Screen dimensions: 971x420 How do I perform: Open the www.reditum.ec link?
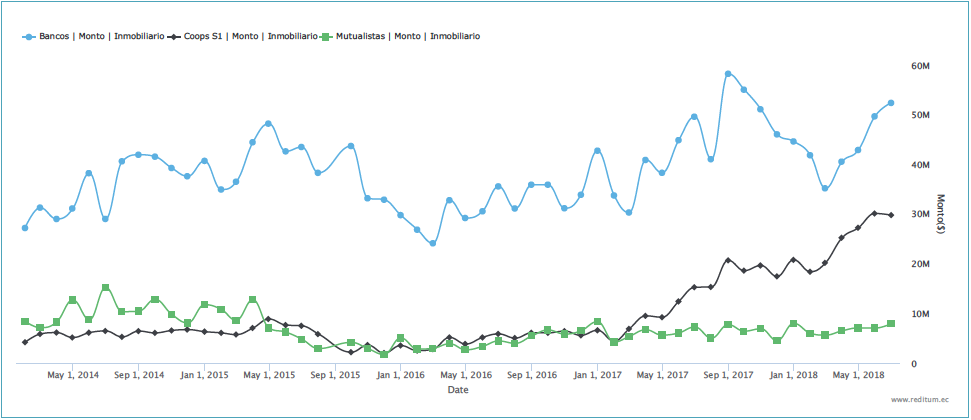(922, 399)
